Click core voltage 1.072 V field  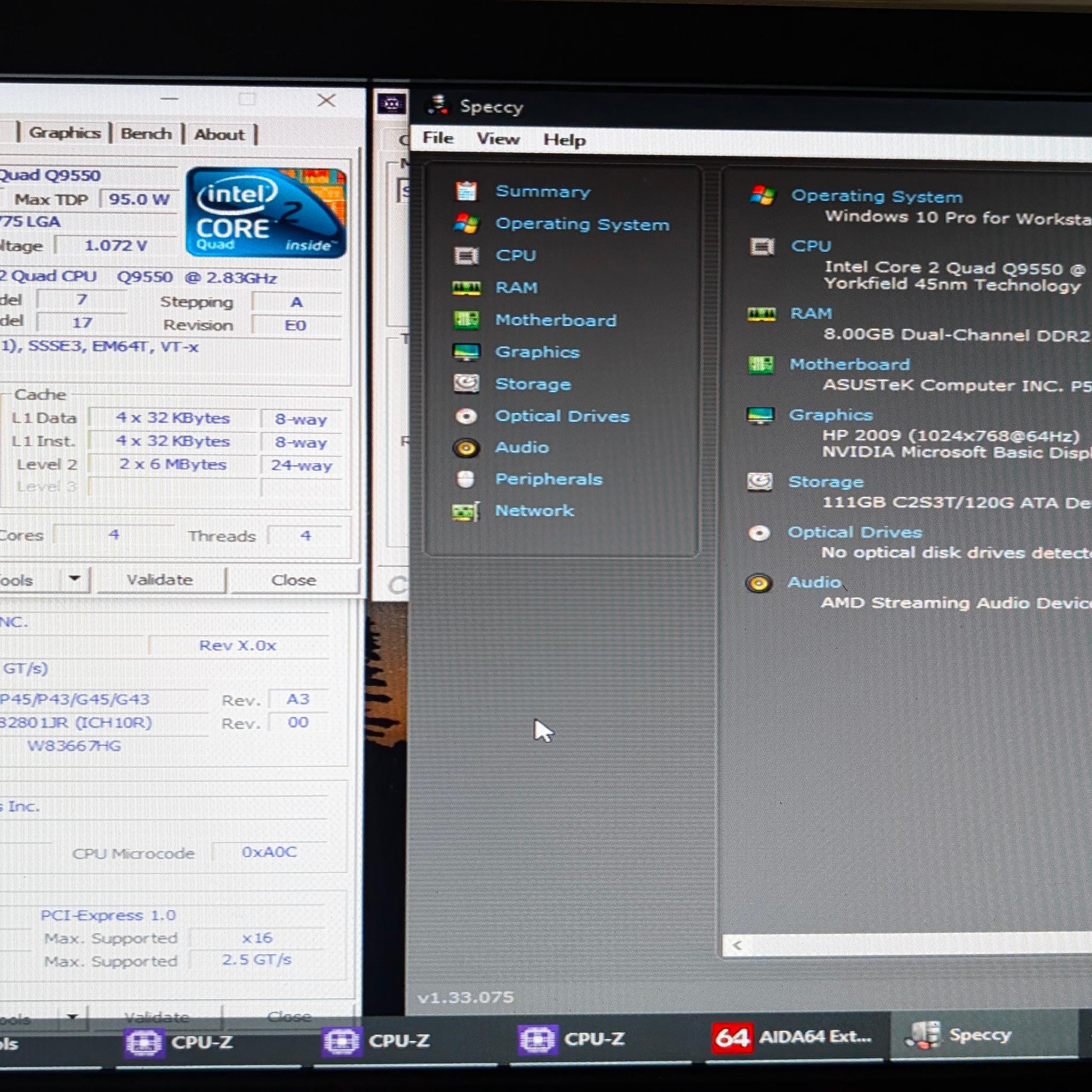[116, 245]
